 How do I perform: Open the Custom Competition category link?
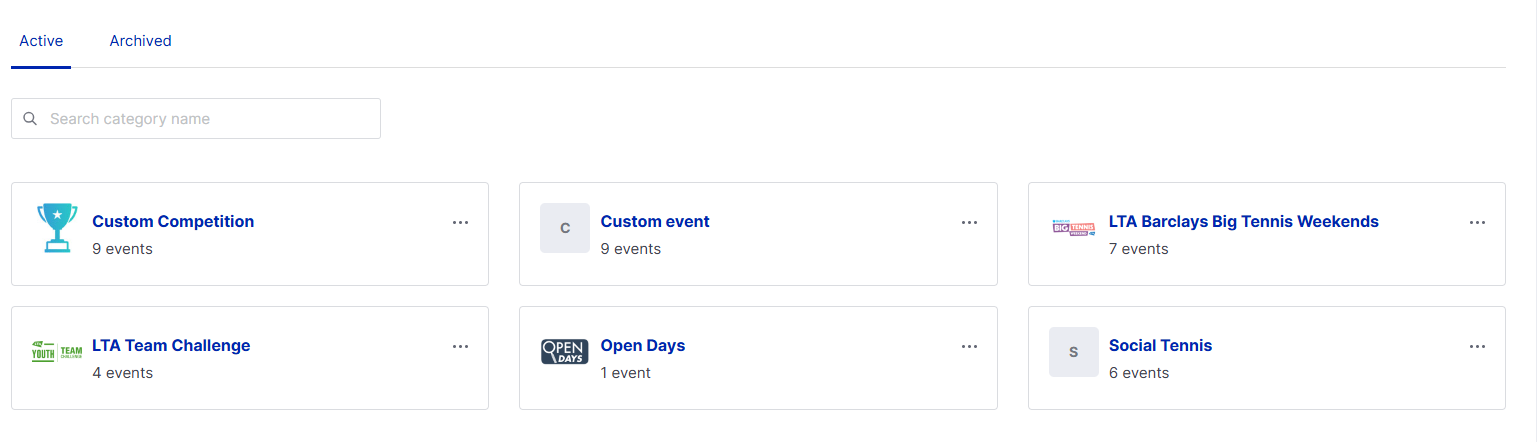[x=173, y=222]
